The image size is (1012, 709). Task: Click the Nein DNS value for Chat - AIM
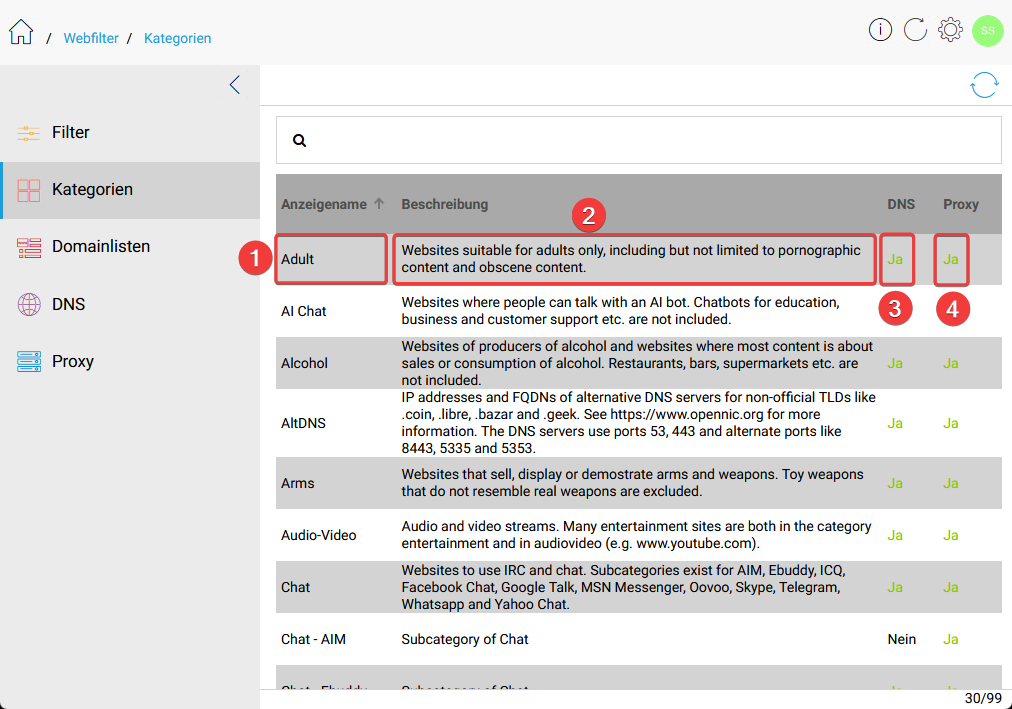[x=901, y=639]
